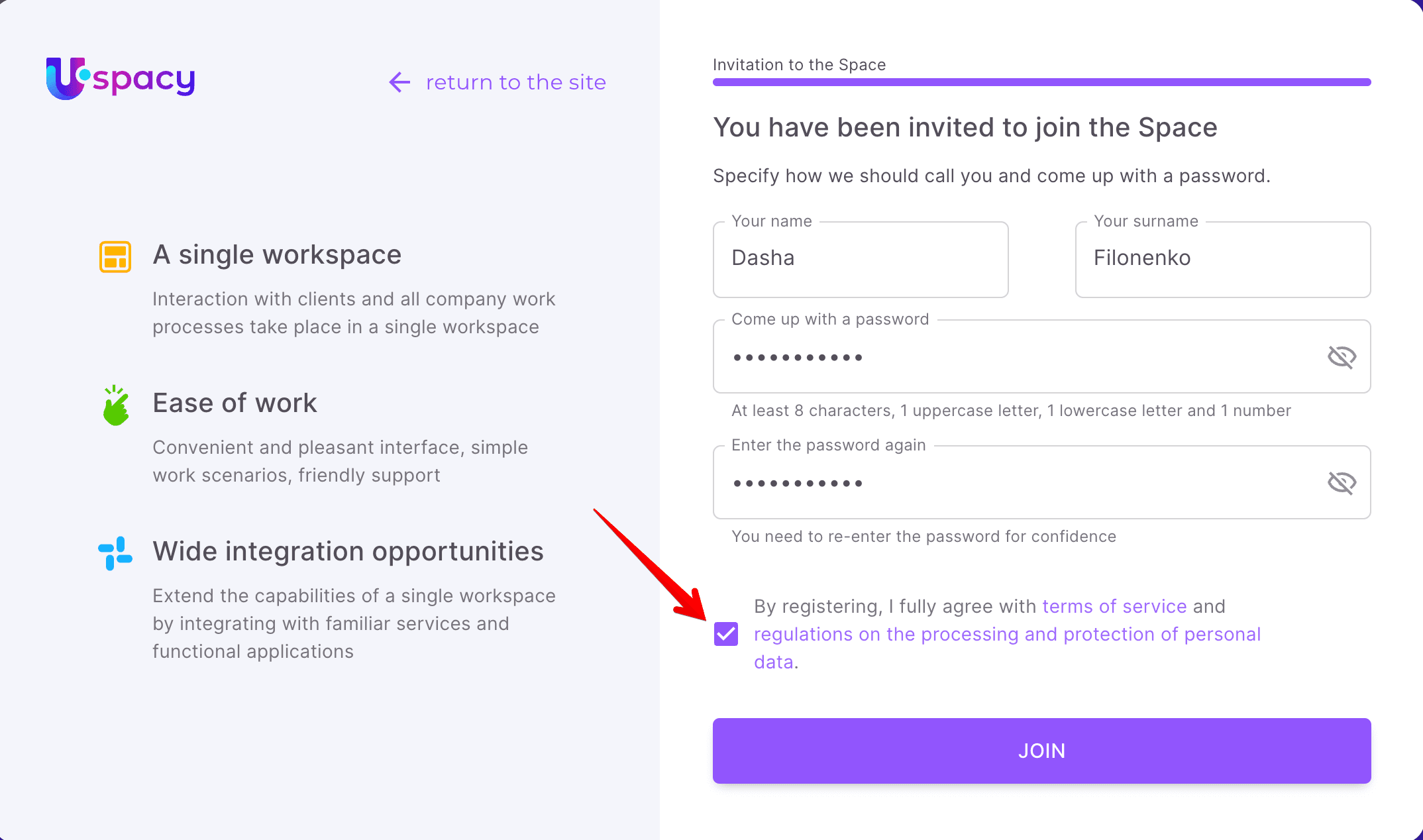1423x840 pixels.
Task: Open the terms of service link
Action: coord(1114,606)
